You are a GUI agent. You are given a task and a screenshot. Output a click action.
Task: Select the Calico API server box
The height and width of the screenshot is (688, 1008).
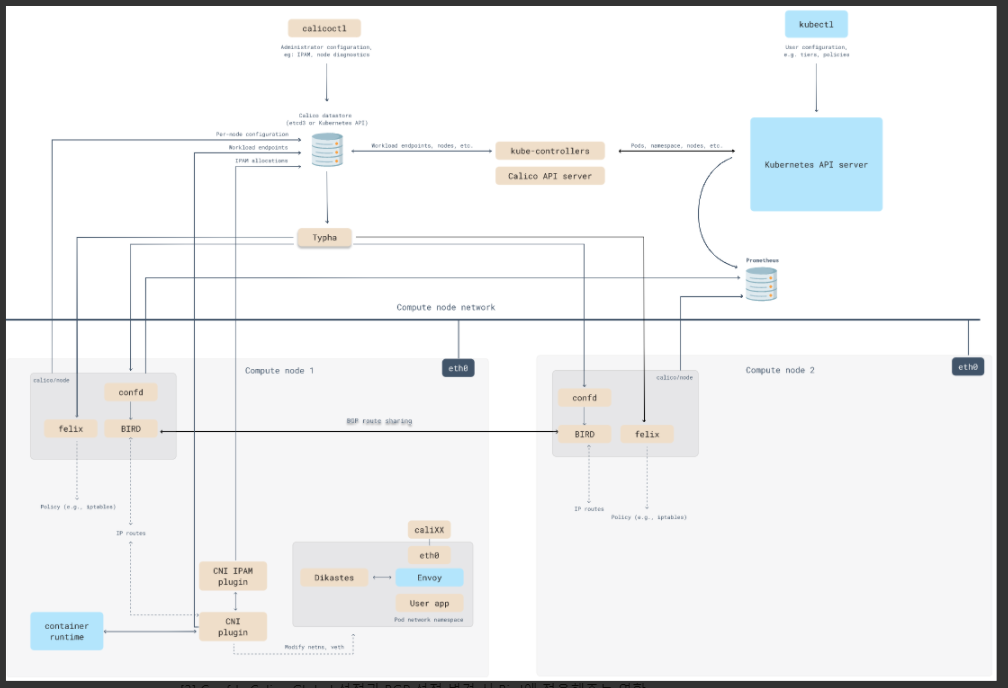pyautogui.click(x=550, y=176)
